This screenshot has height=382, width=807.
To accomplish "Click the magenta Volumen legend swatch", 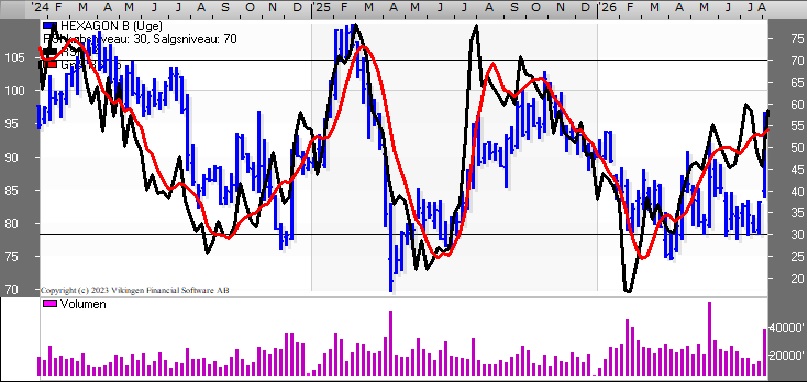I will click(50, 304).
